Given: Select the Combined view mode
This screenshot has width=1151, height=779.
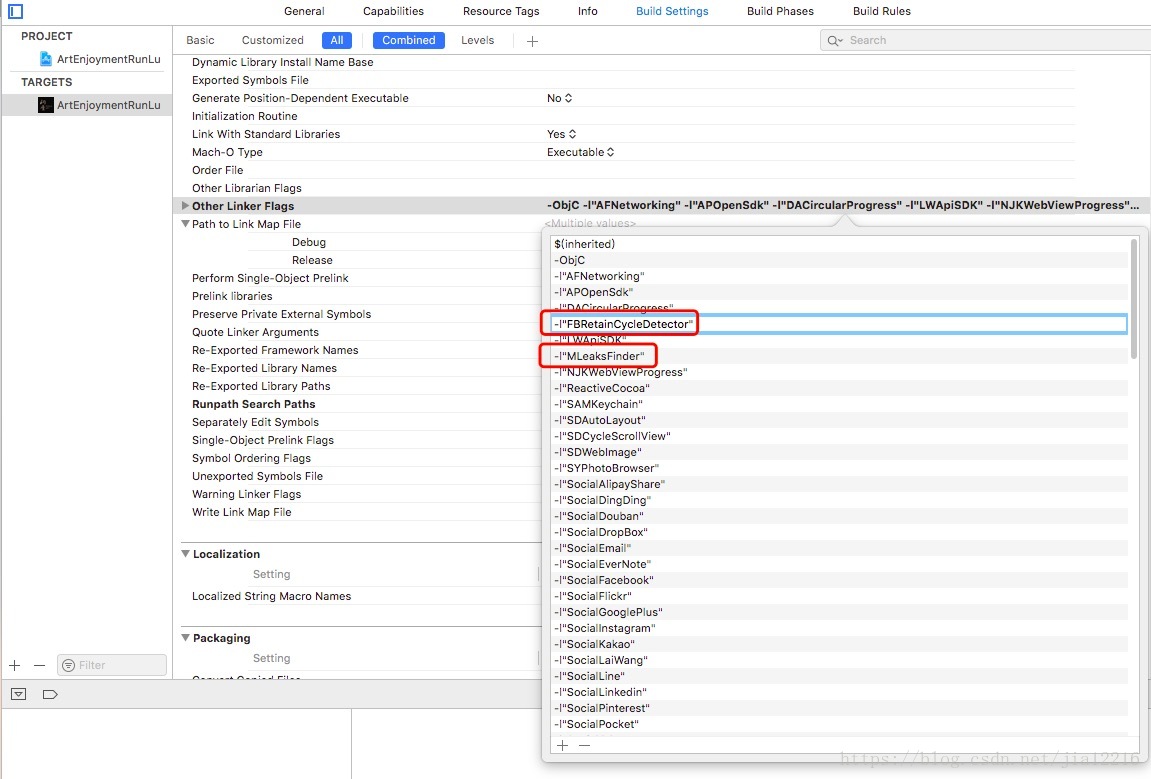Looking at the screenshot, I should (x=409, y=40).
